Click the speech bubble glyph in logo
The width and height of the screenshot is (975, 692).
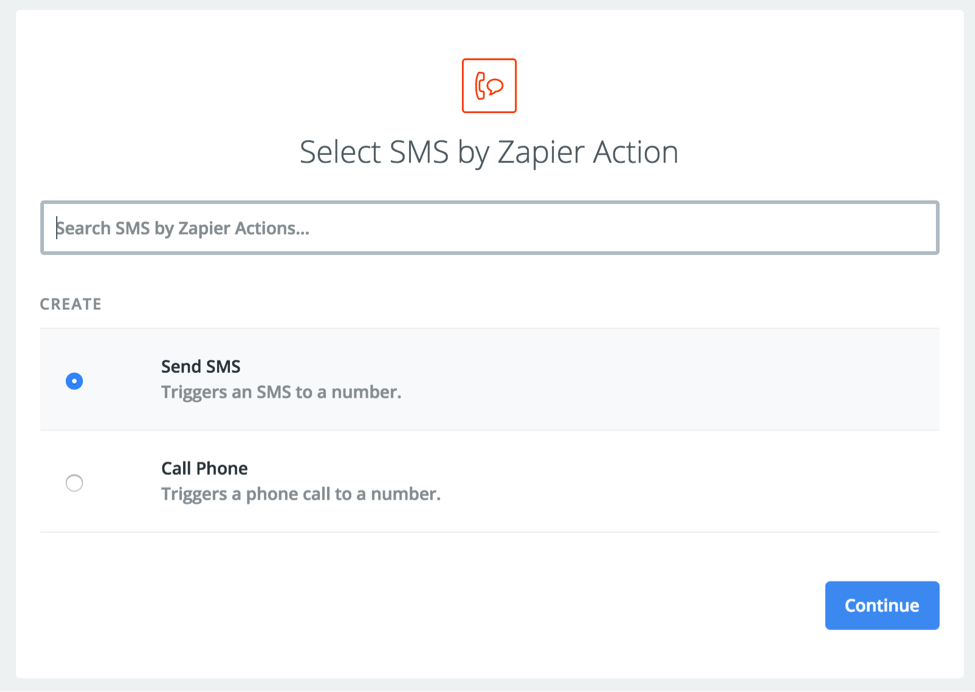(x=496, y=86)
